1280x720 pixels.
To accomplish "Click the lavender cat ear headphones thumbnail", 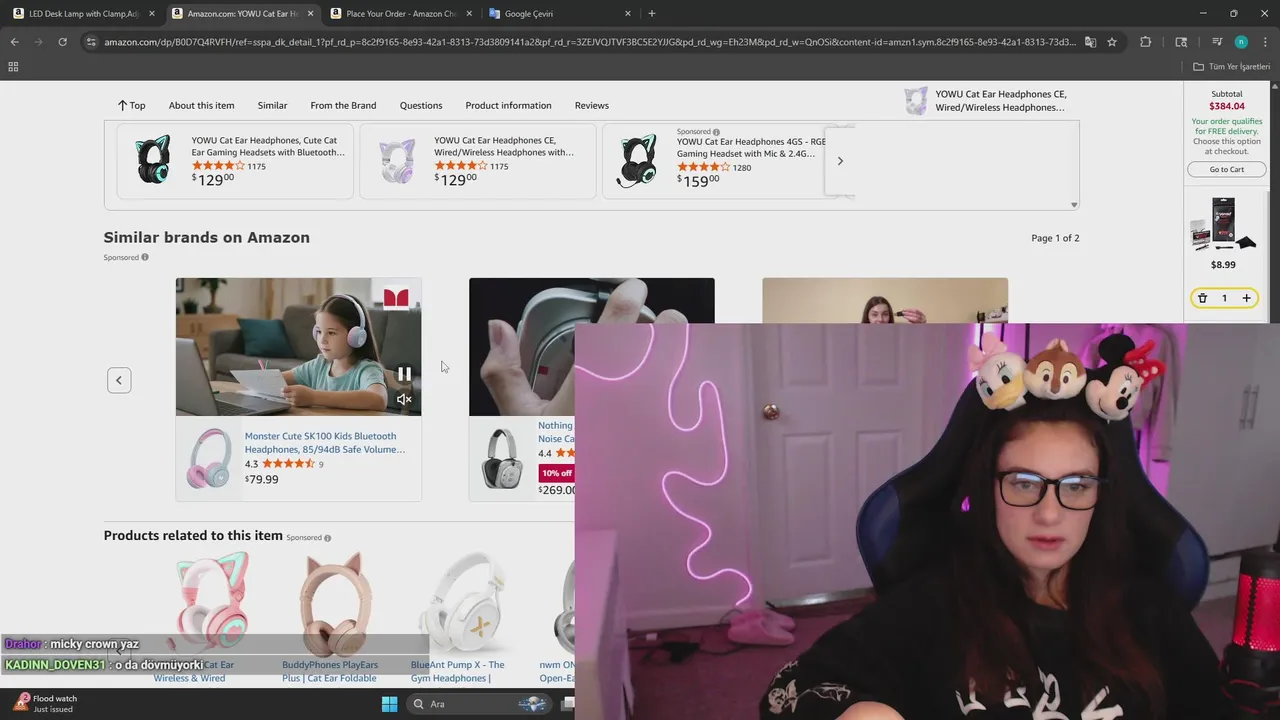I will [396, 161].
